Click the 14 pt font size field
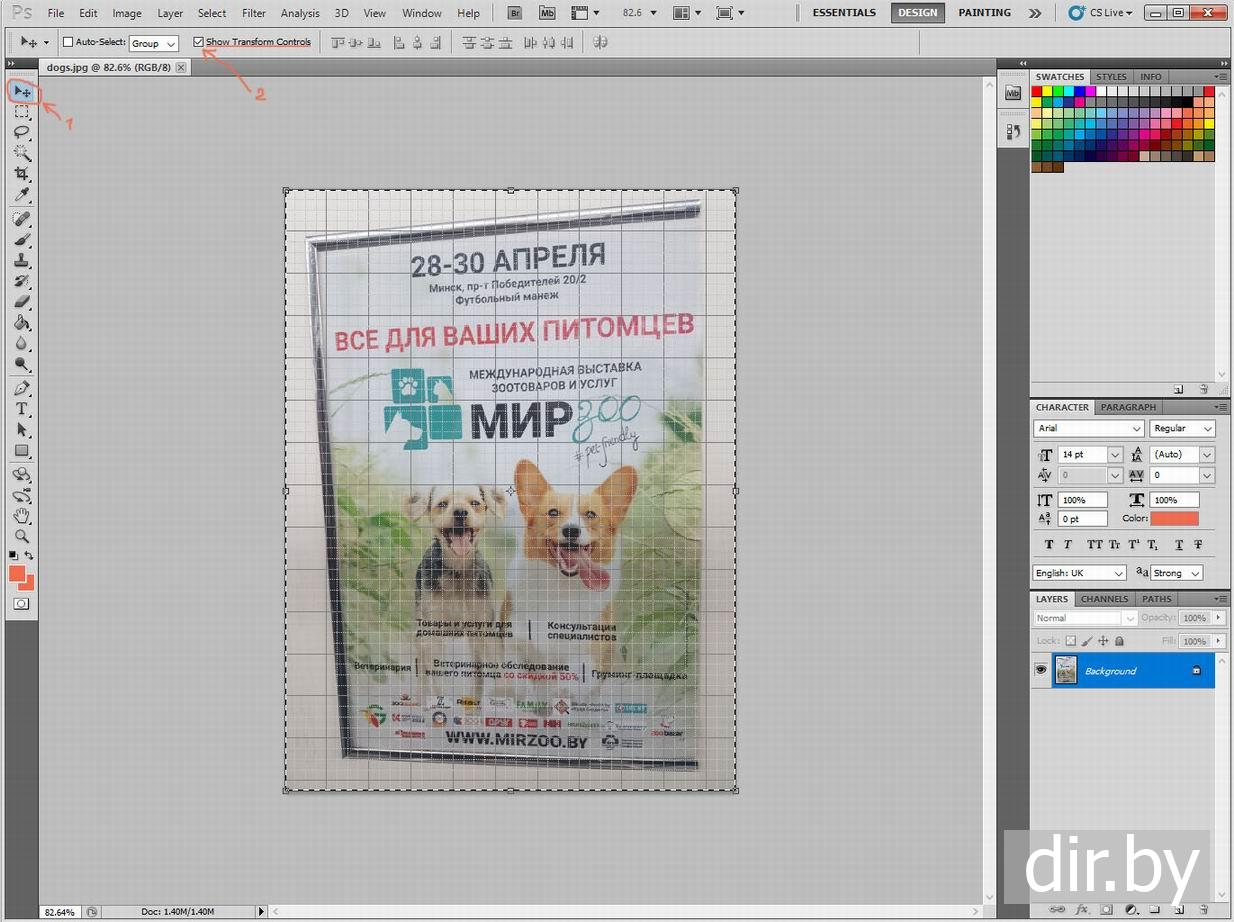1234x922 pixels. [x=1081, y=455]
